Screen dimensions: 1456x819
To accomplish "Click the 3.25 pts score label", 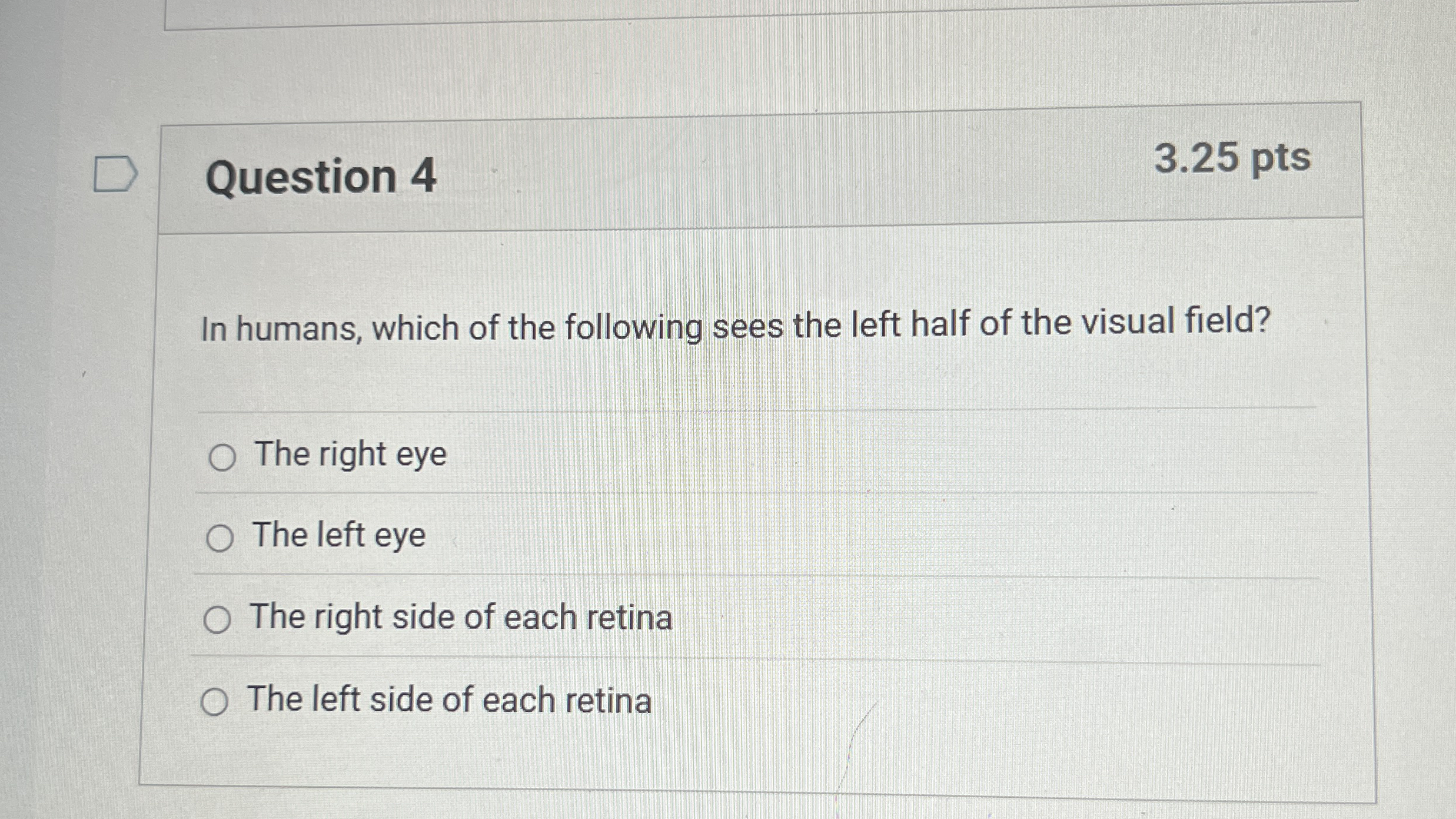I will point(1232,159).
